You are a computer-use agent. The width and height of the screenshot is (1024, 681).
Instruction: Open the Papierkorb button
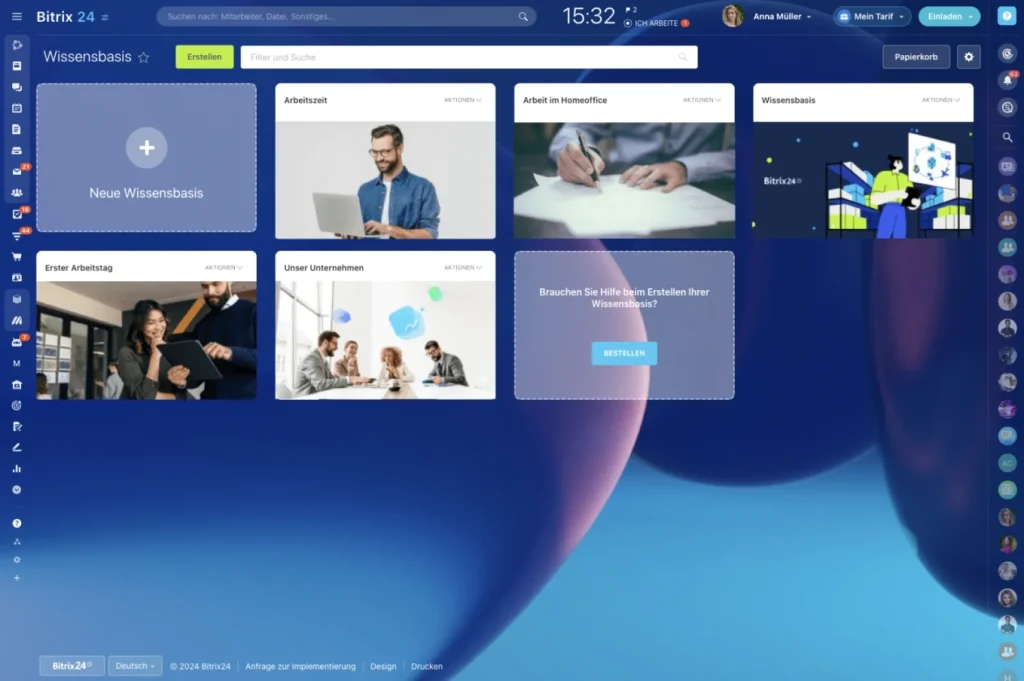[915, 57]
